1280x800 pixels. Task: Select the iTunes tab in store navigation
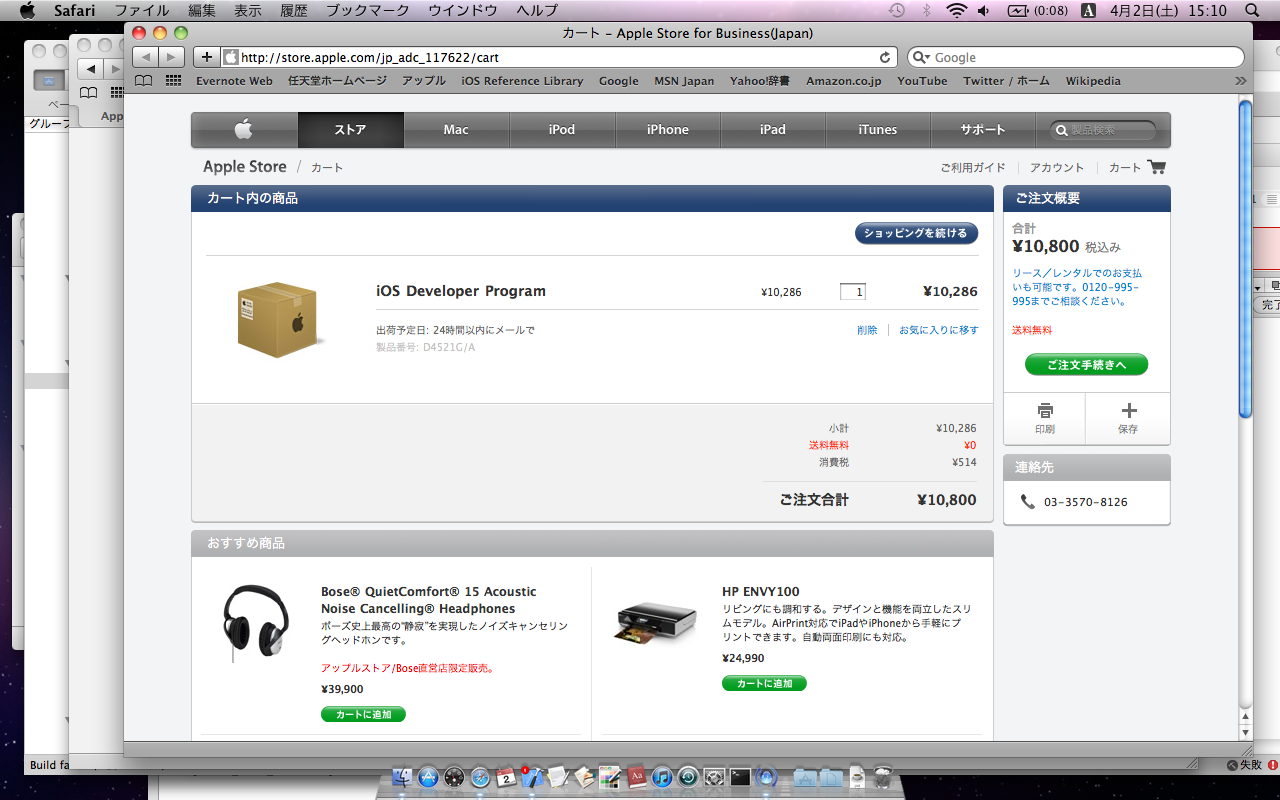click(878, 130)
